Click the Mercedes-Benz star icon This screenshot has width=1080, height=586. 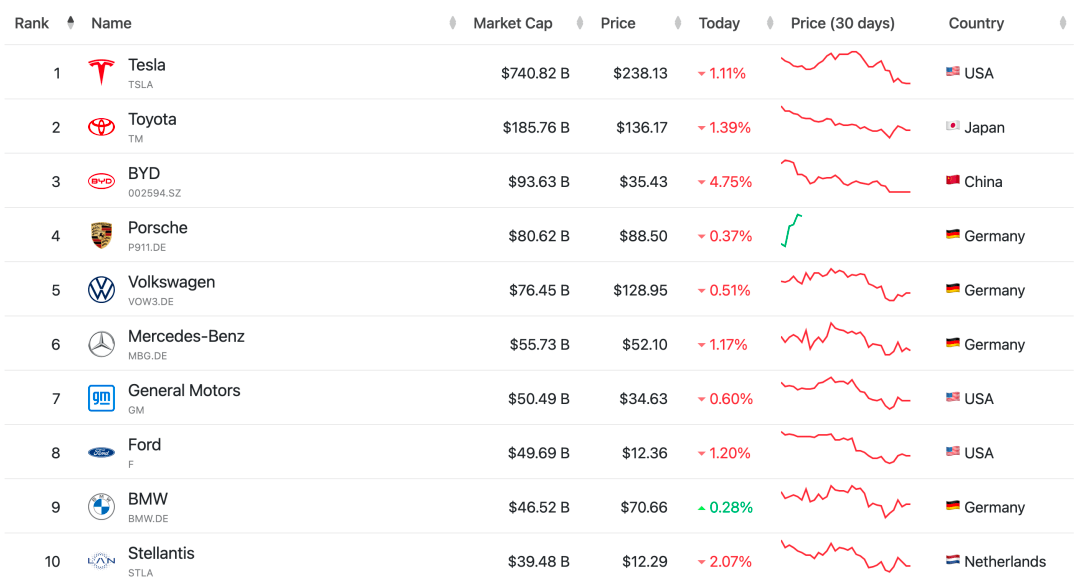(101, 344)
